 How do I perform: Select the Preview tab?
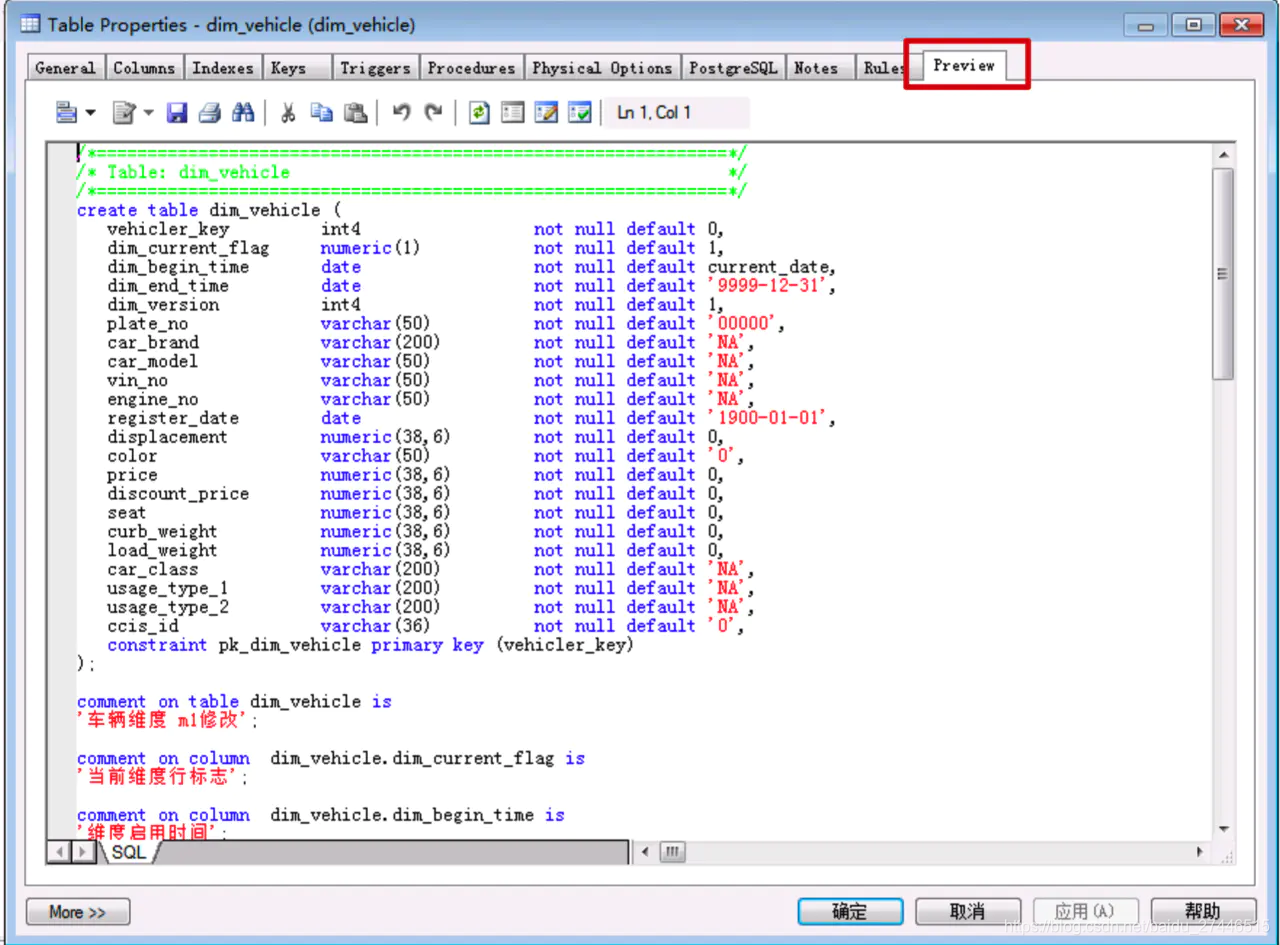coord(964,65)
